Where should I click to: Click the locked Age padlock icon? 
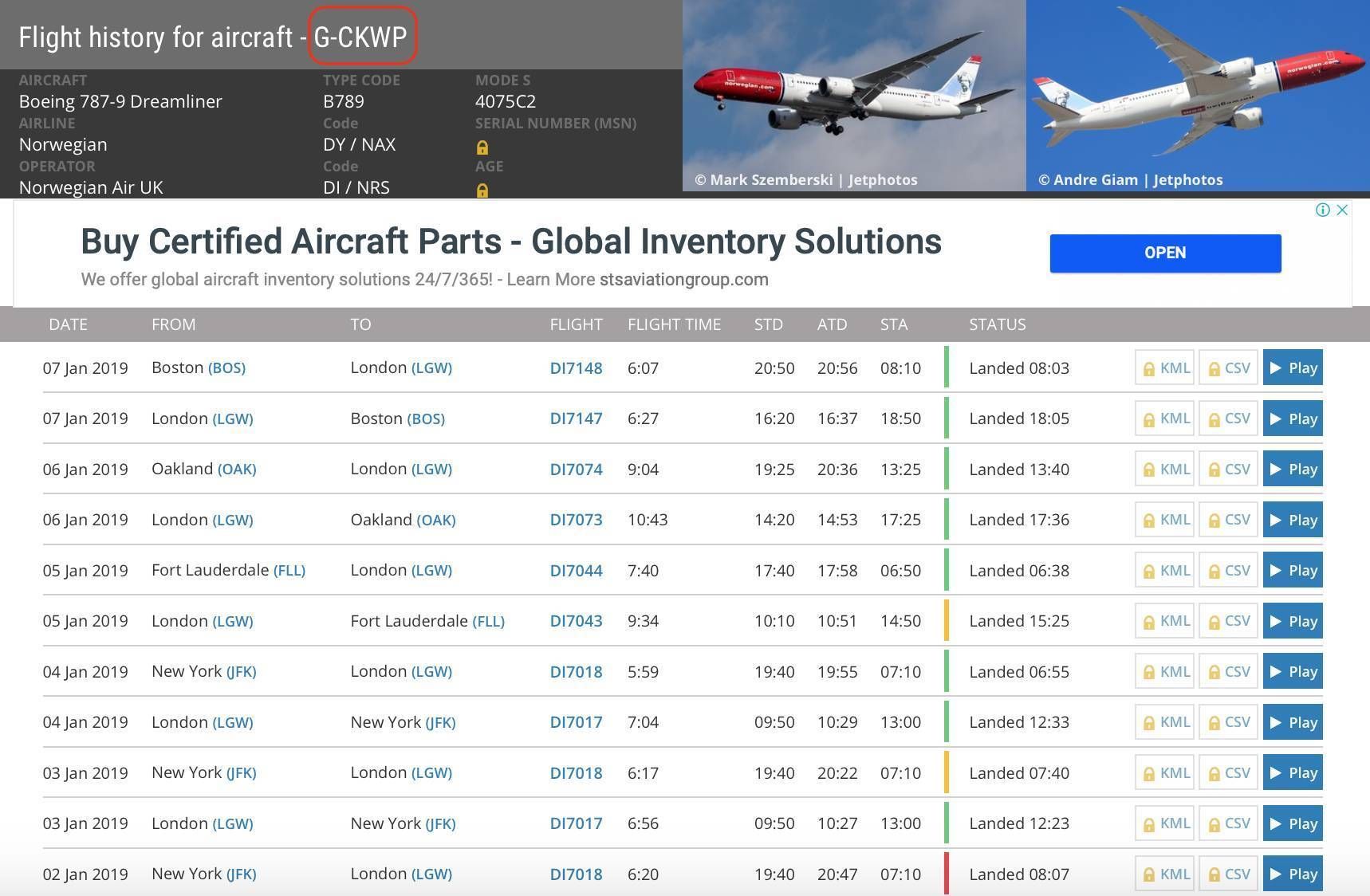click(482, 191)
